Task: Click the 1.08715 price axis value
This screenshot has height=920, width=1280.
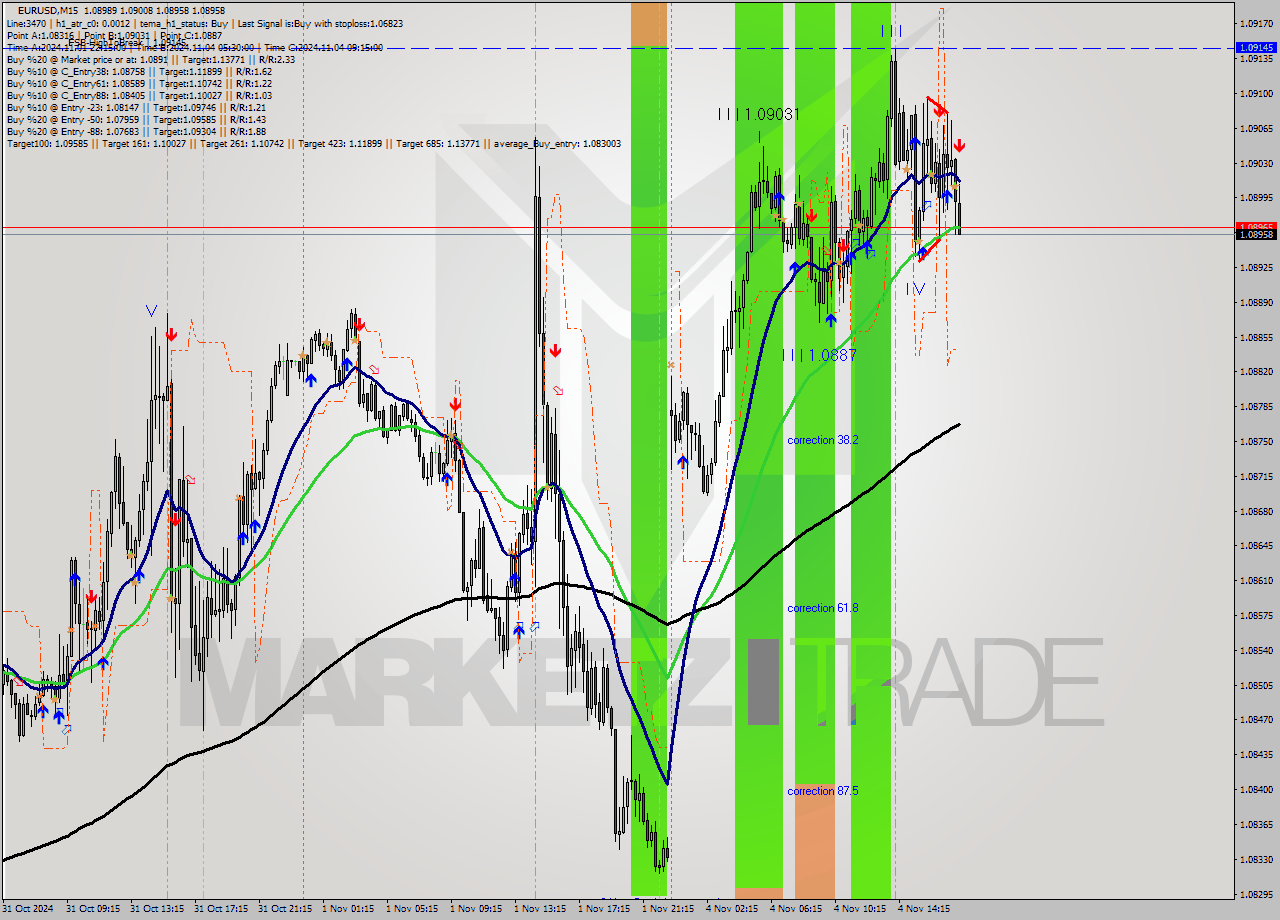Action: click(x=1256, y=477)
